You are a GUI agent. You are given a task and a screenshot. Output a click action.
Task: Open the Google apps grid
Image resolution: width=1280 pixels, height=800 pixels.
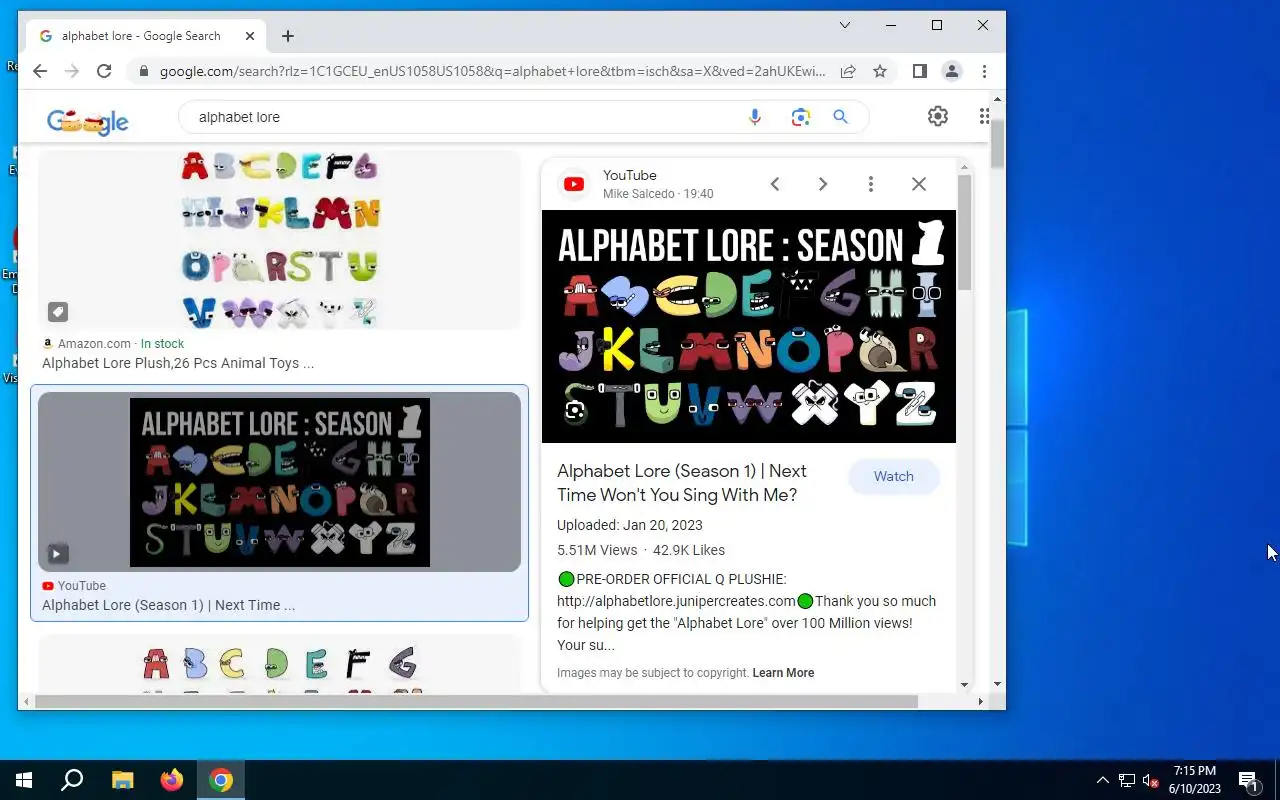[984, 116]
